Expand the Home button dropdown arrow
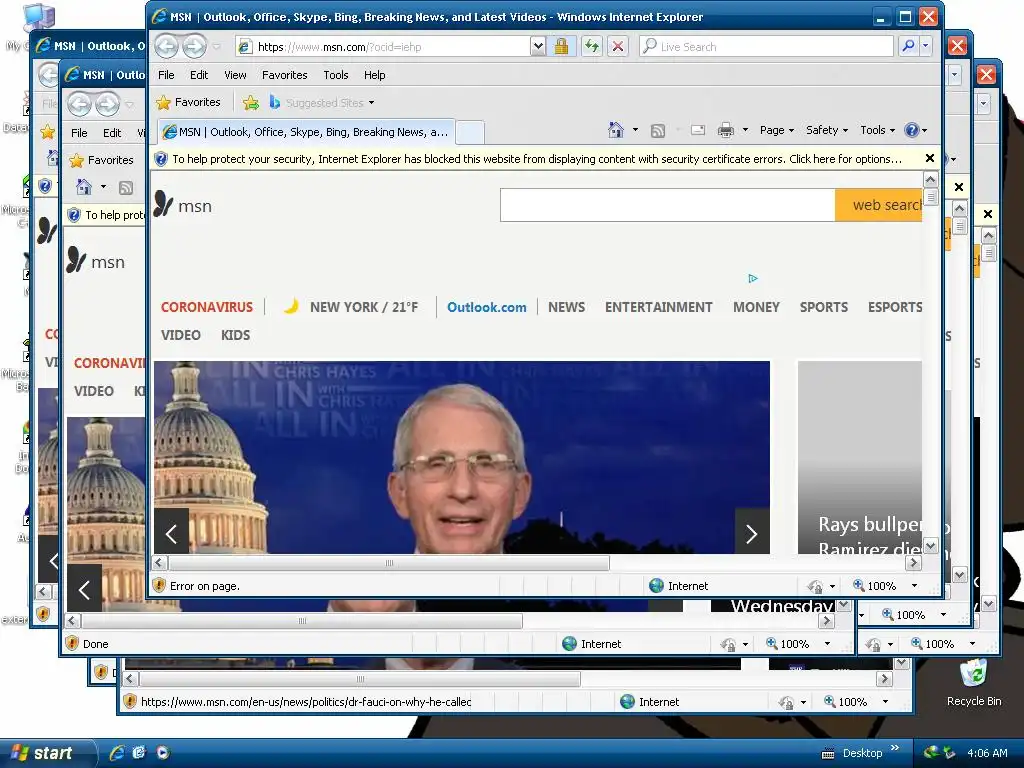The image size is (1024, 768). coord(635,130)
